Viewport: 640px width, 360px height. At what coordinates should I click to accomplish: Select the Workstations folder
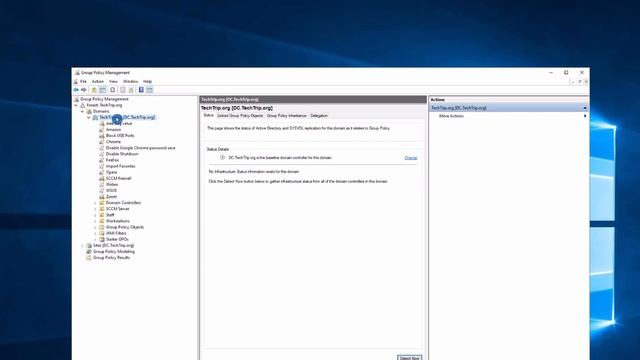pyautogui.click(x=118, y=221)
